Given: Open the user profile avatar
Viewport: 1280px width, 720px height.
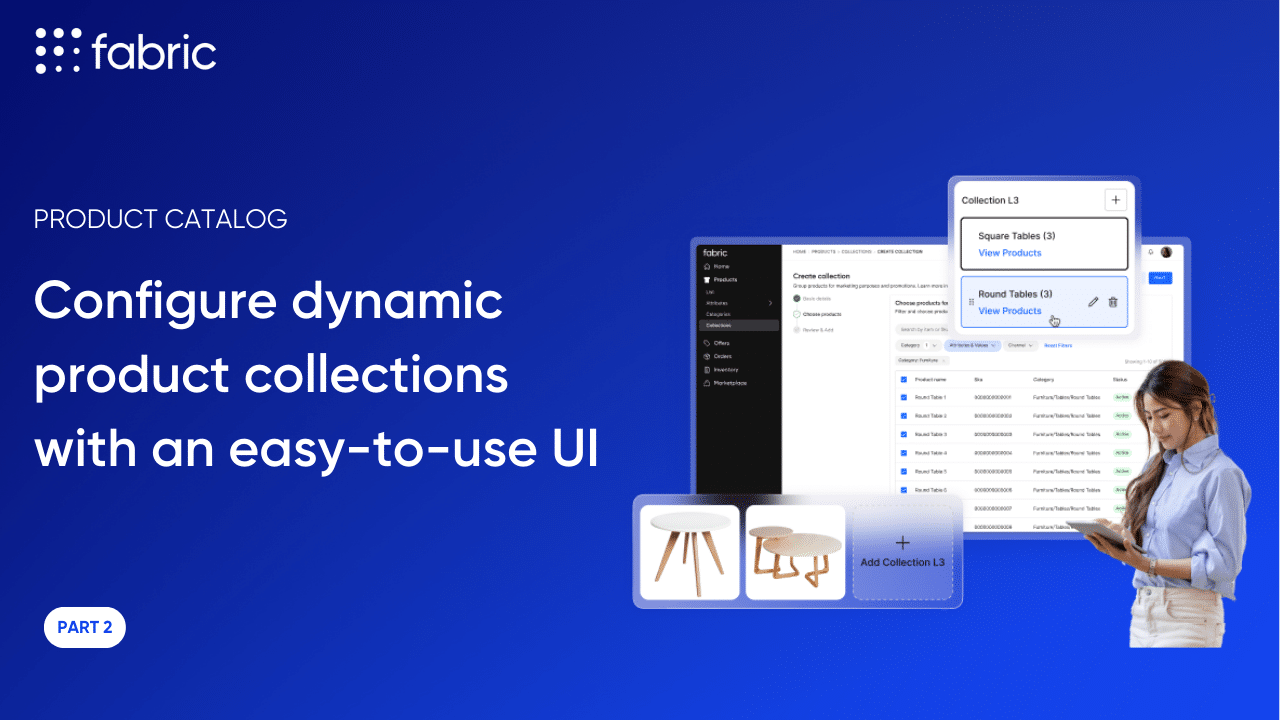Looking at the screenshot, I should pyautogui.click(x=1166, y=252).
